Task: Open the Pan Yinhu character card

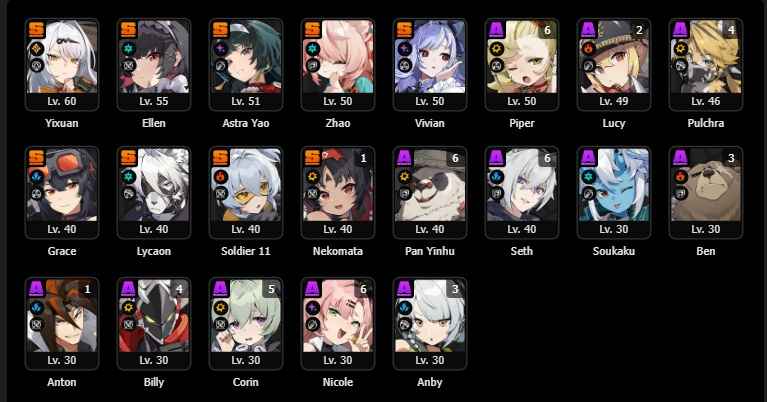Action: coord(430,193)
